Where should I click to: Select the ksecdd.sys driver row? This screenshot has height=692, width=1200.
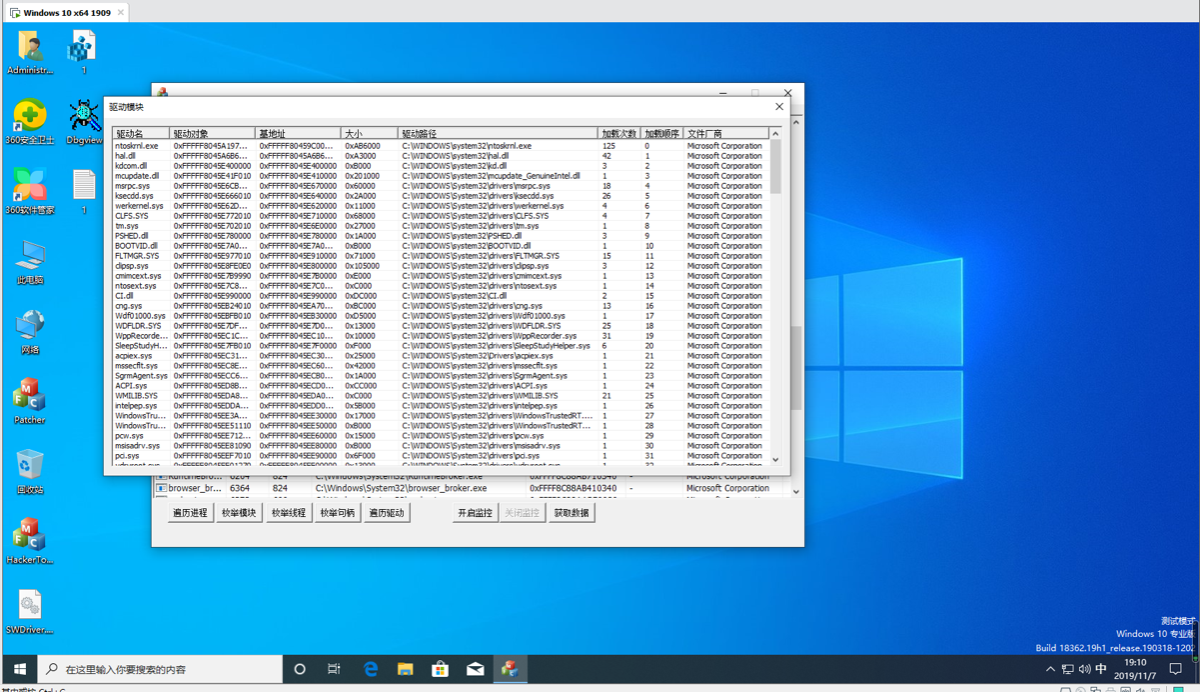coord(440,196)
